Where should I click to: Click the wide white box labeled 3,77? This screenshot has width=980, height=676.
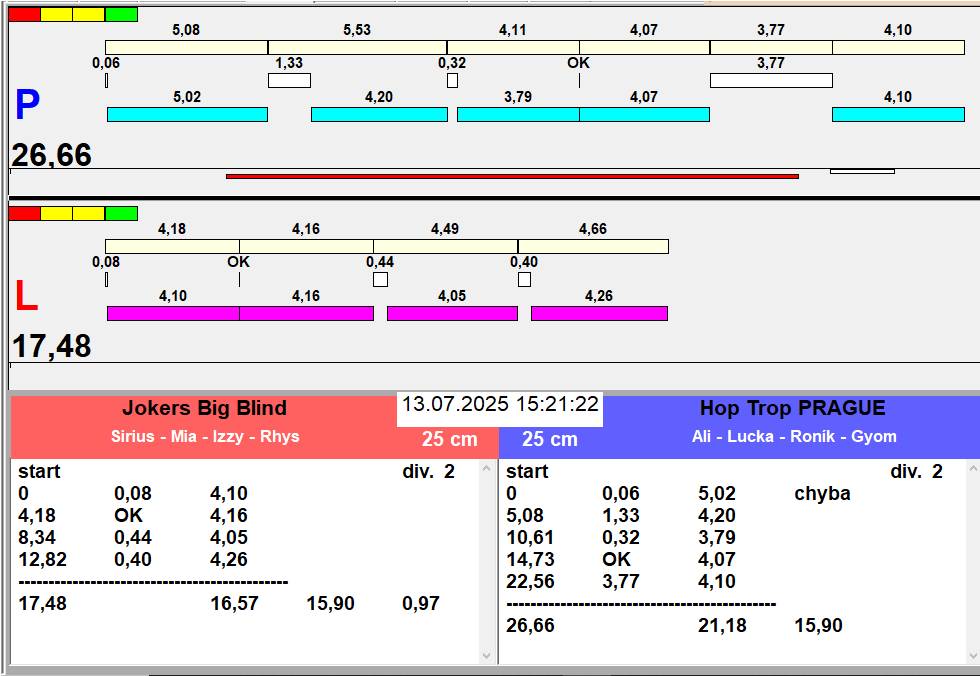771,81
